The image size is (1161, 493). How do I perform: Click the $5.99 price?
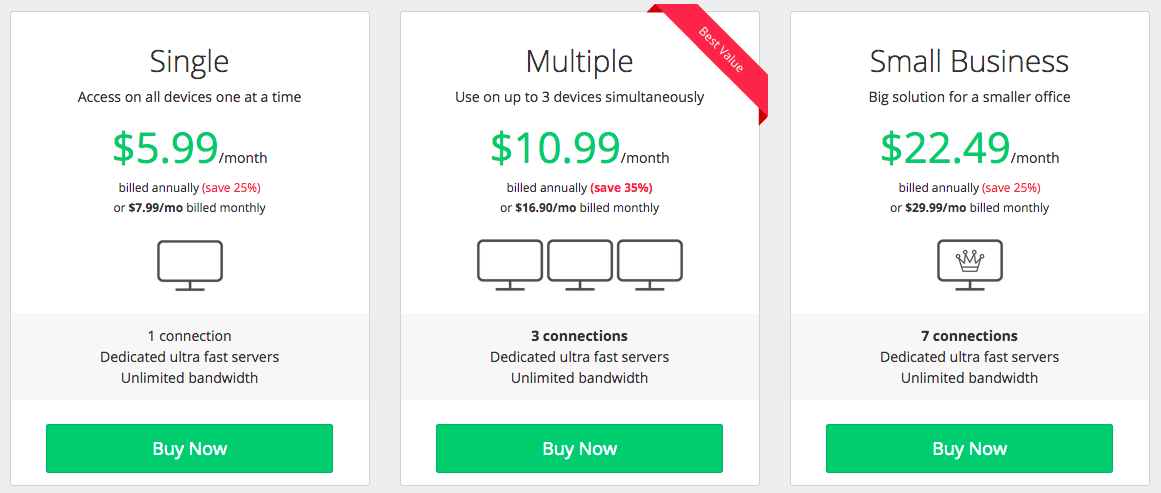point(165,147)
